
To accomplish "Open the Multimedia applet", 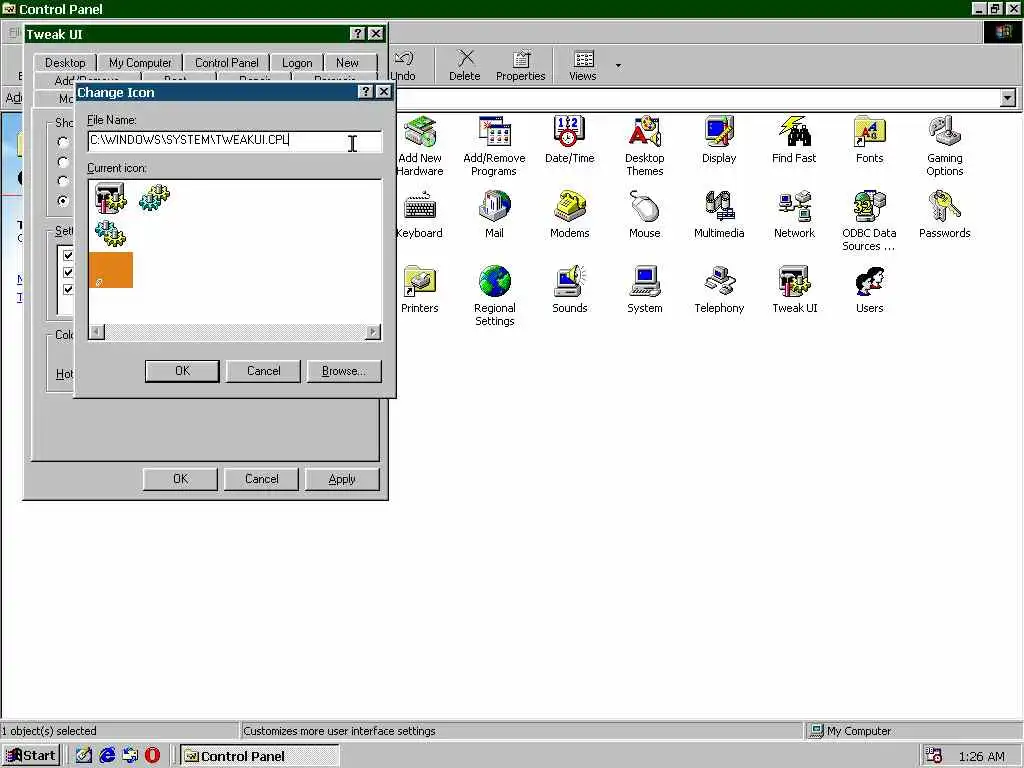I will point(719,214).
